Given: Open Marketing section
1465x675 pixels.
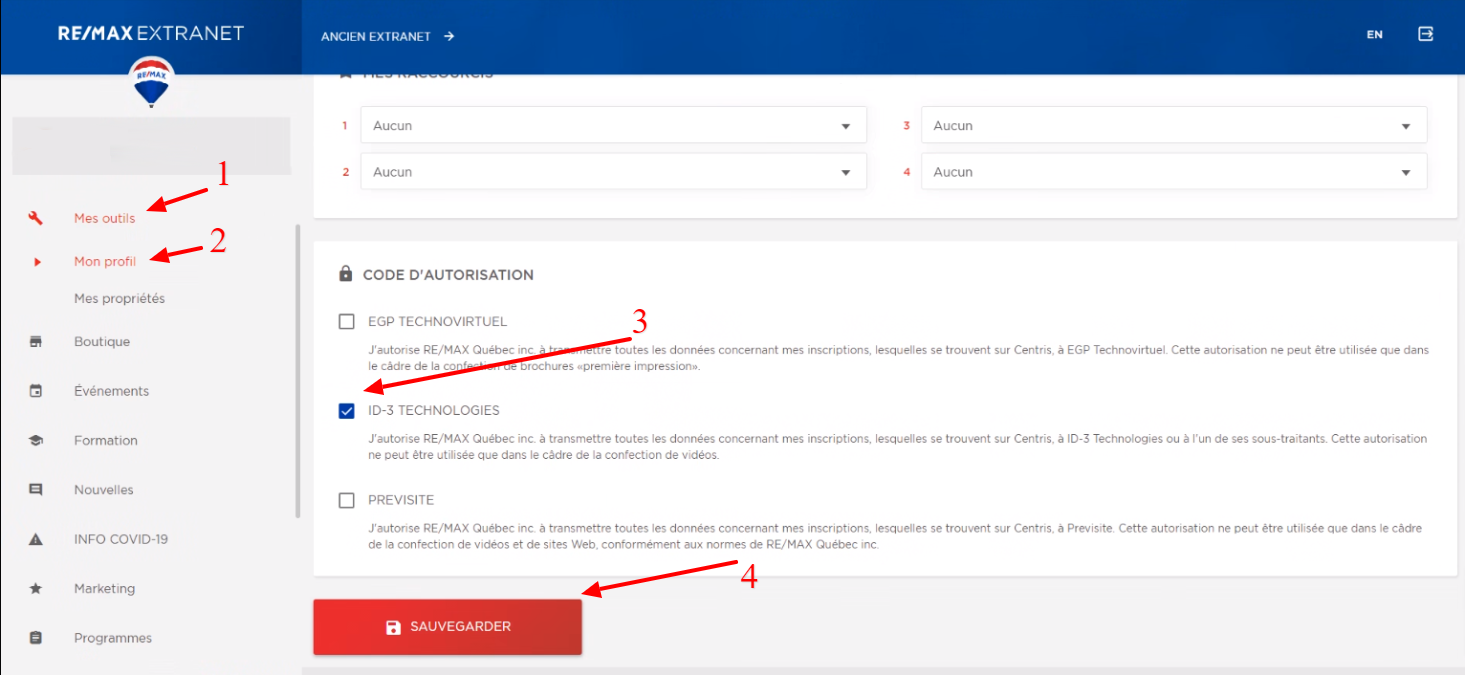Looking at the screenshot, I should pos(104,589).
